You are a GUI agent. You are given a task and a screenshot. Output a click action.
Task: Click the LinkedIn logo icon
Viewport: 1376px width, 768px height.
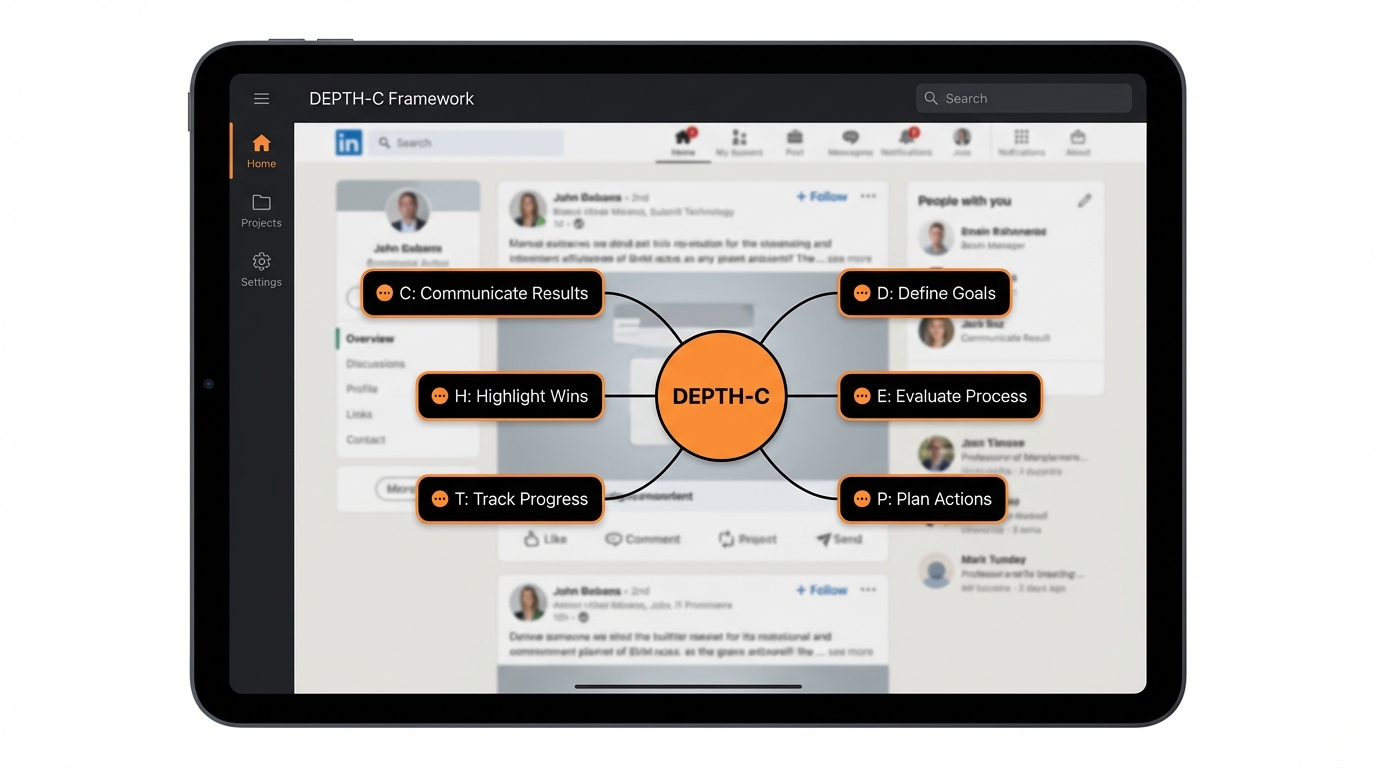coord(348,143)
